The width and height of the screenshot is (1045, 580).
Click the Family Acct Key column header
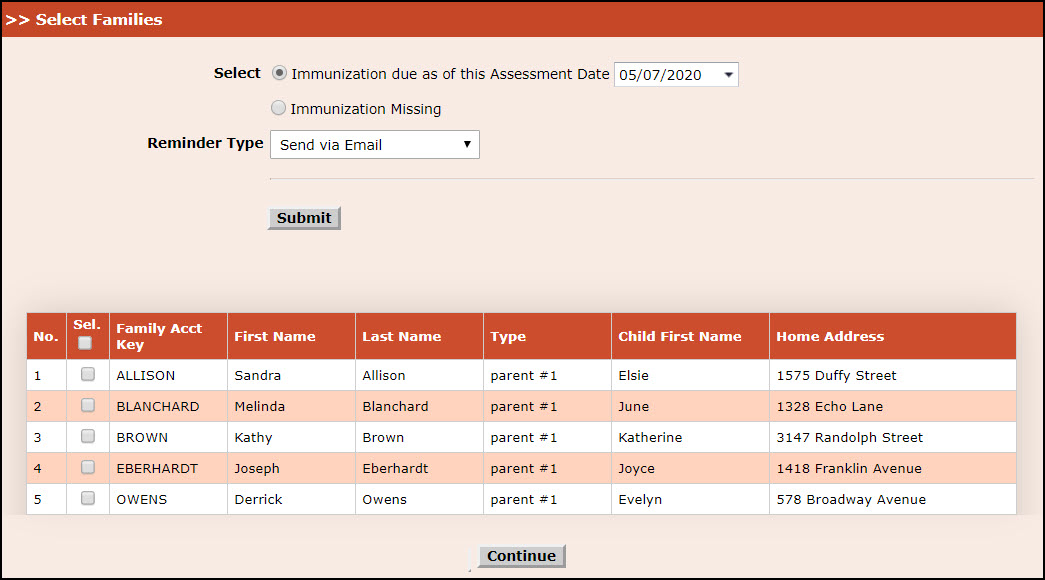(x=159, y=336)
